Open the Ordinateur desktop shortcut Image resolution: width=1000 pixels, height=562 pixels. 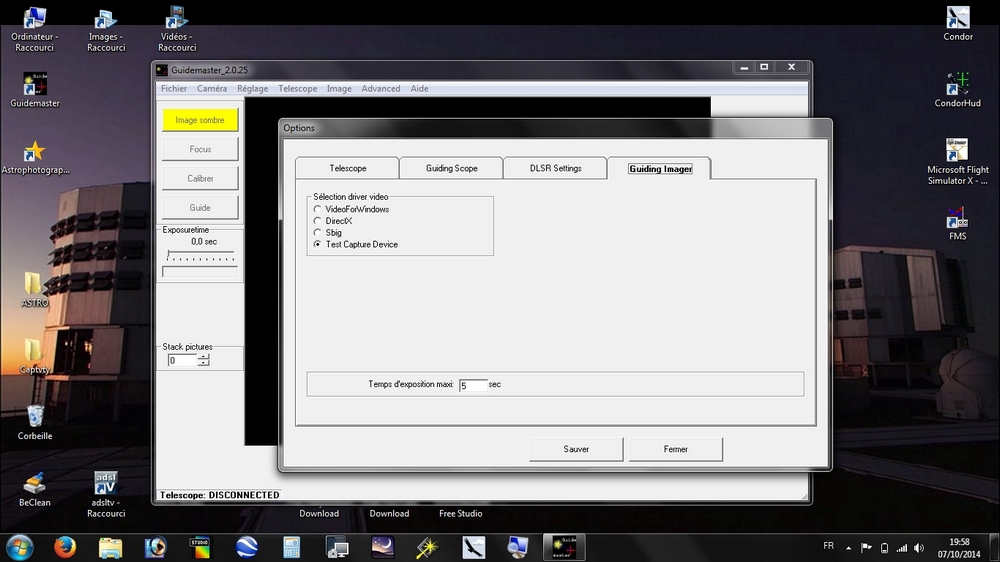[34, 29]
